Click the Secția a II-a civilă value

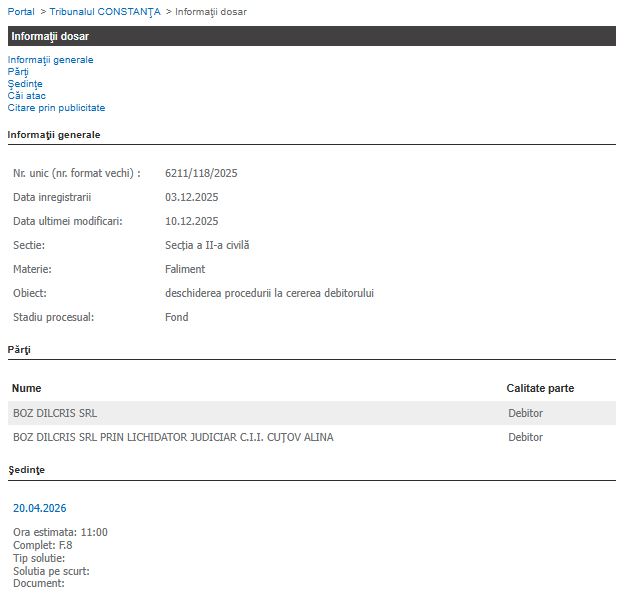207,245
